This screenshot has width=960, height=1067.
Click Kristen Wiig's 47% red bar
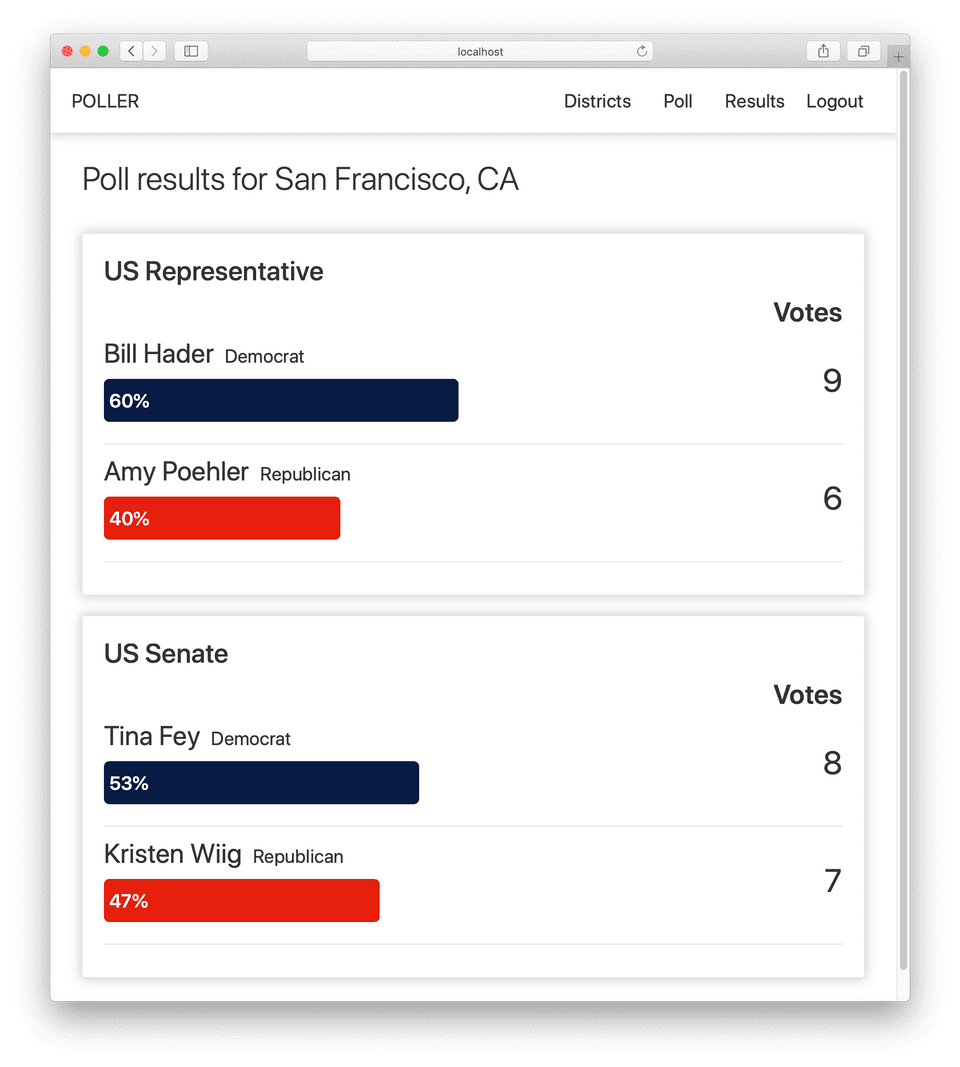pyautogui.click(x=242, y=900)
